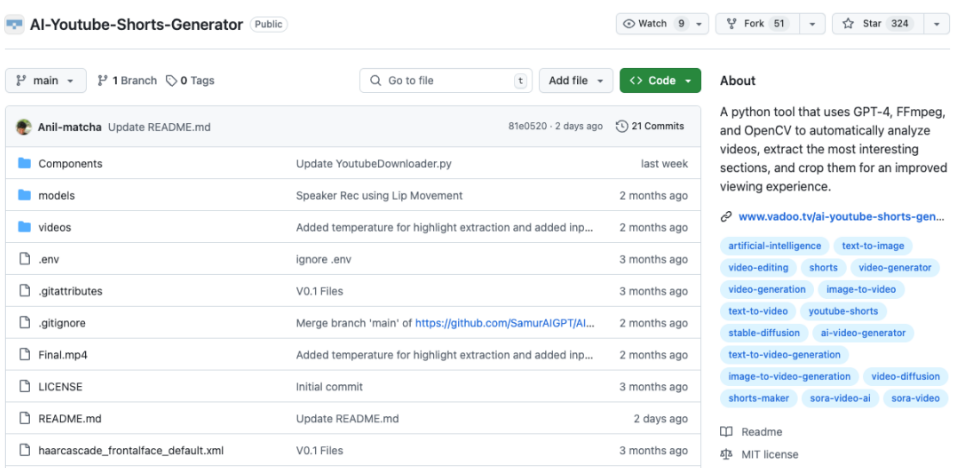Click the Go to file search field
The width and height of the screenshot is (953, 468).
click(x=446, y=80)
